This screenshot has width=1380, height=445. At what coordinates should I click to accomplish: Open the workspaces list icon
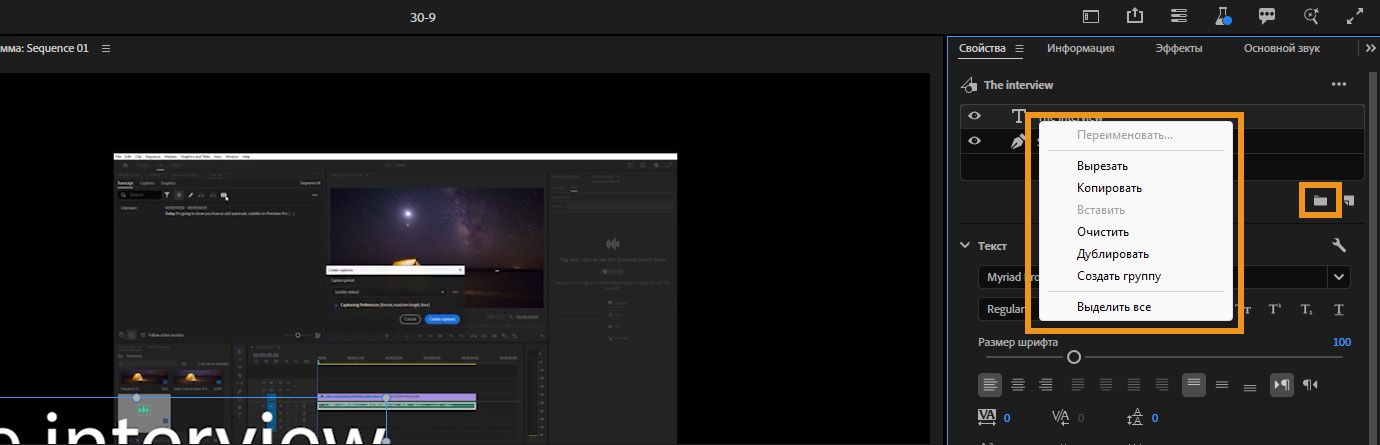click(x=1179, y=17)
